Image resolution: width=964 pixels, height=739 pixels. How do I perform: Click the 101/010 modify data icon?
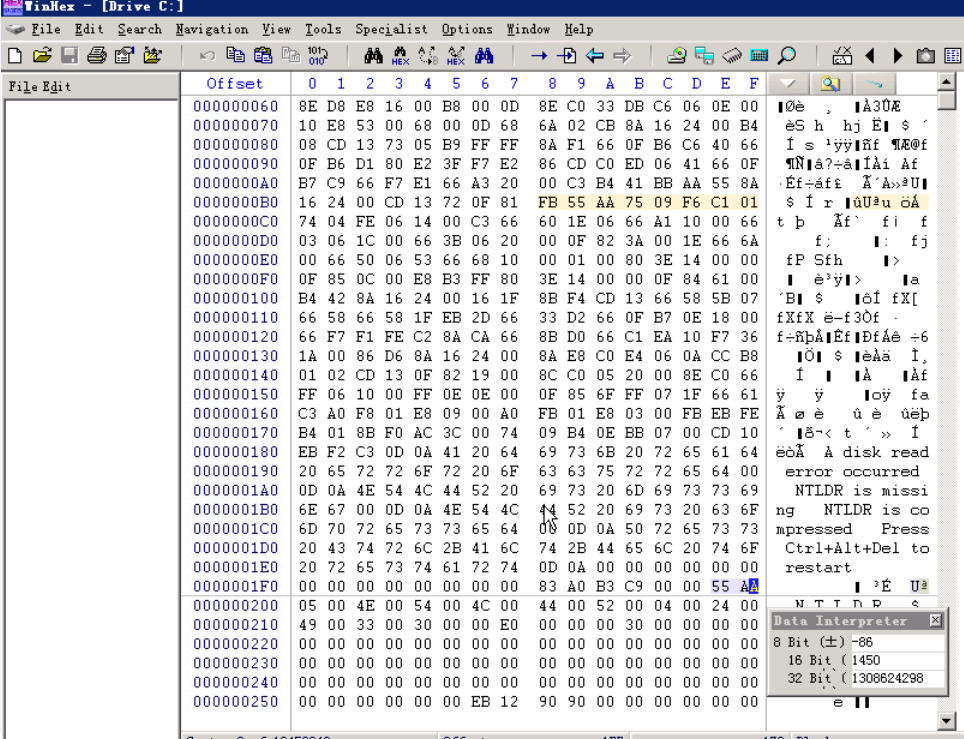(x=318, y=56)
